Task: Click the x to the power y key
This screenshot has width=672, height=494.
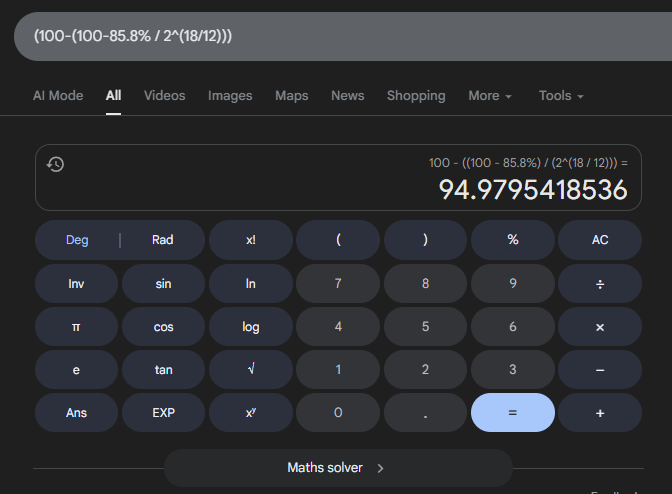Action: tap(251, 413)
